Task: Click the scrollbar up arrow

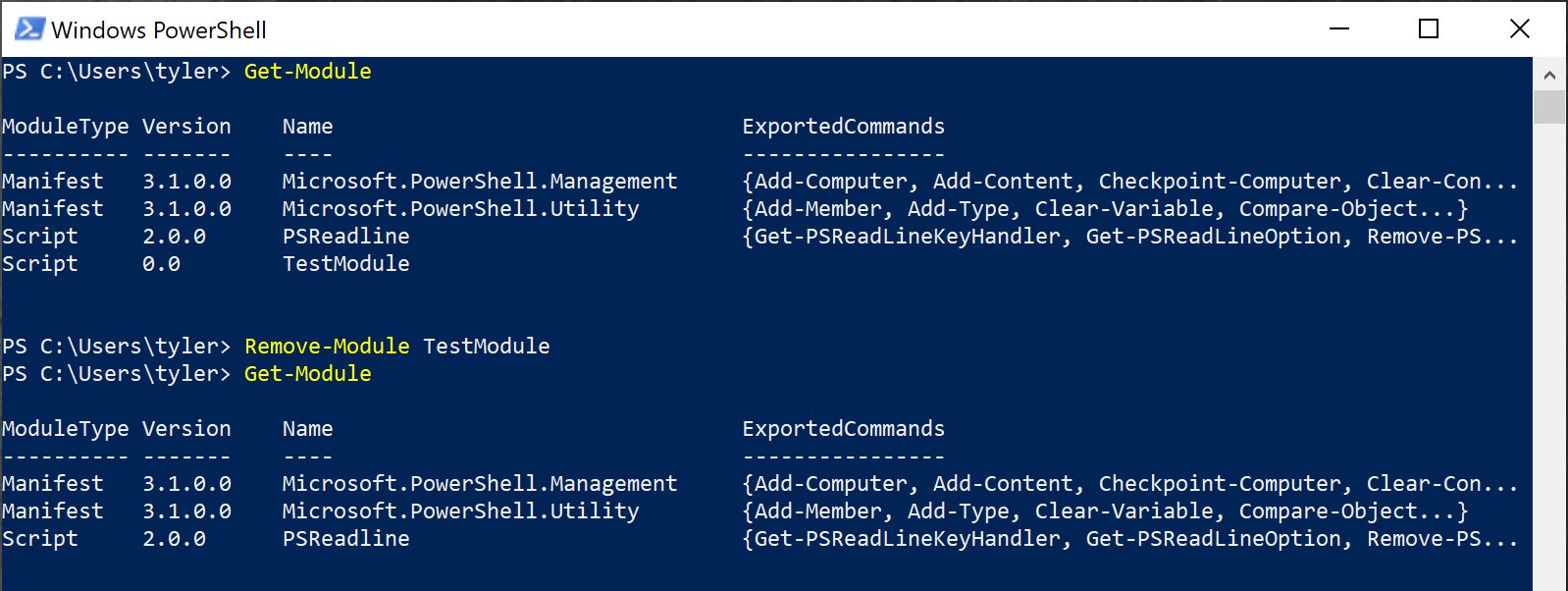Action: point(1551,75)
